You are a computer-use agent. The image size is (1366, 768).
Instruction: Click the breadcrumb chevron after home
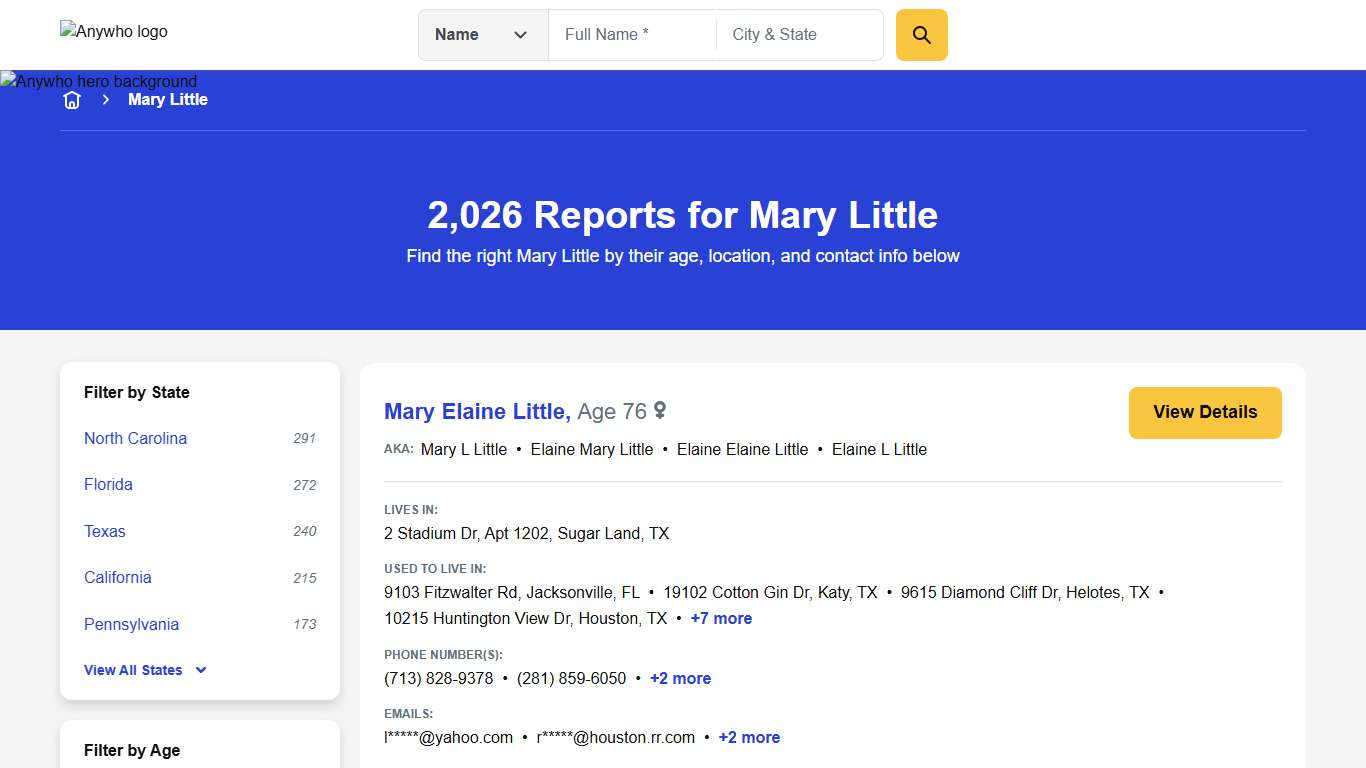pyautogui.click(x=105, y=99)
